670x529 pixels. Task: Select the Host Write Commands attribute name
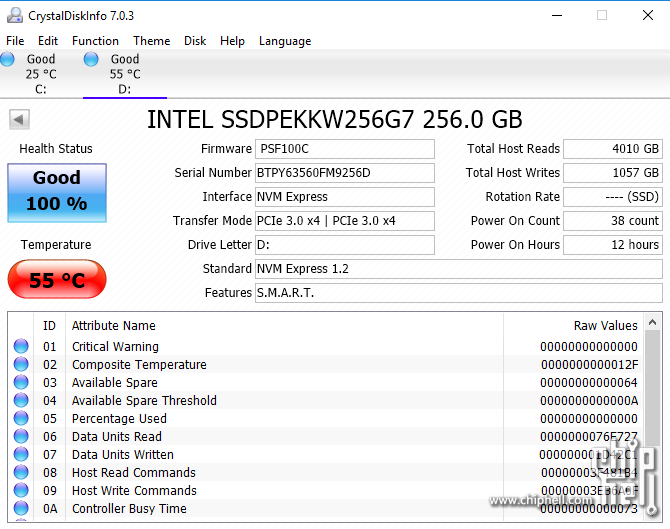pos(134,490)
